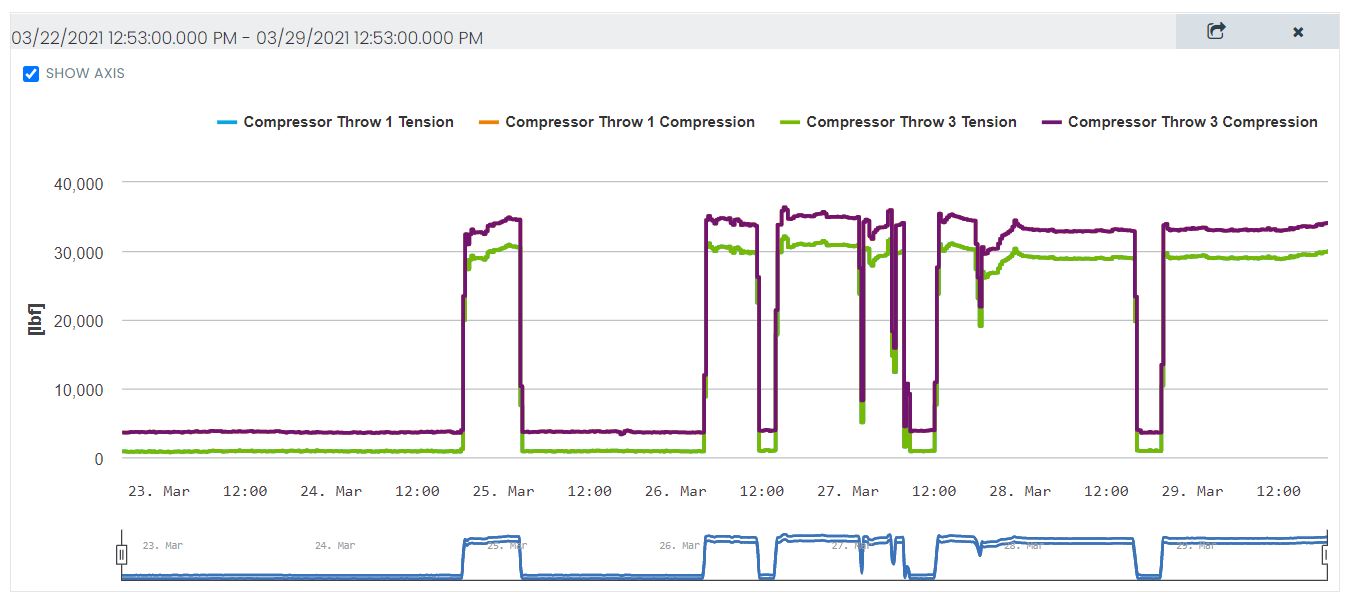This screenshot has width=1350, height=600.
Task: Click green legend marker for Throw 3 Tension
Action: pos(789,122)
